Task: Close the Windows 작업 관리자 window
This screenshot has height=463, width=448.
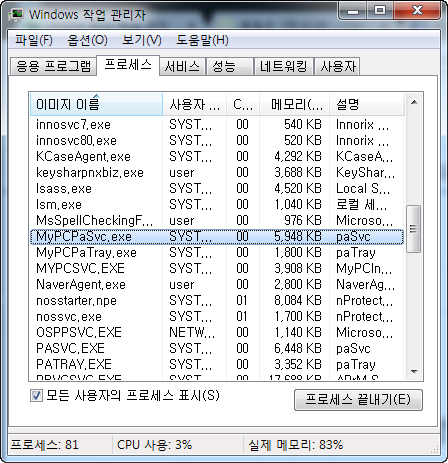Action: pos(417,11)
